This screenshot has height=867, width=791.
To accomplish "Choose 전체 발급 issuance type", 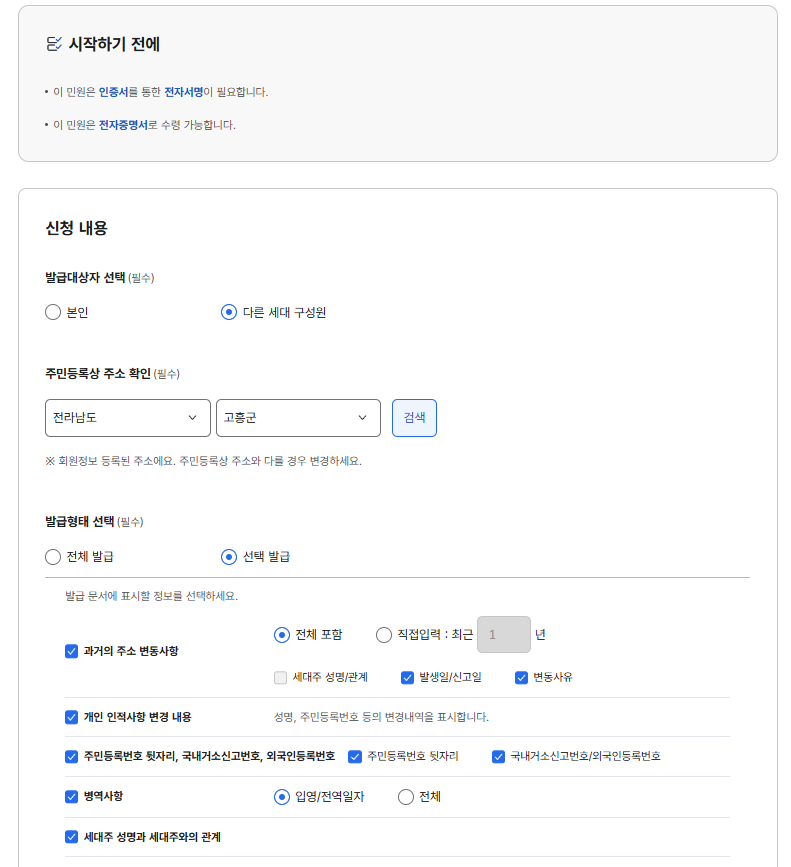I will [x=52, y=556].
